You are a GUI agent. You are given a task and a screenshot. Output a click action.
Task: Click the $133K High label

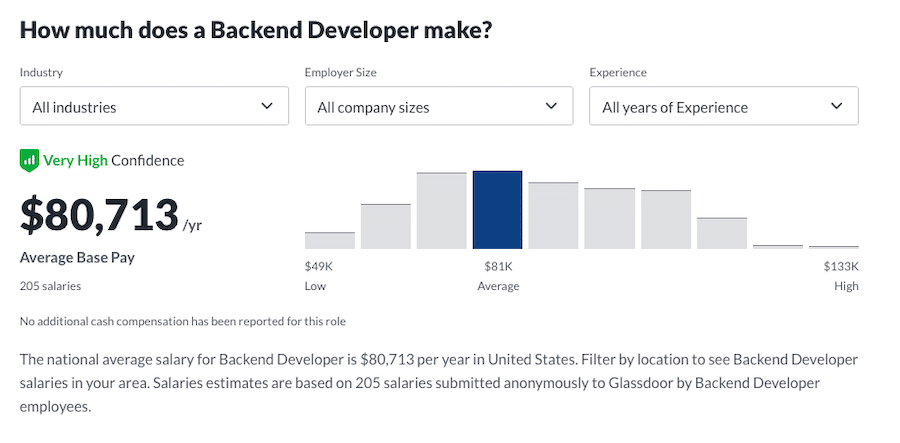pos(840,275)
